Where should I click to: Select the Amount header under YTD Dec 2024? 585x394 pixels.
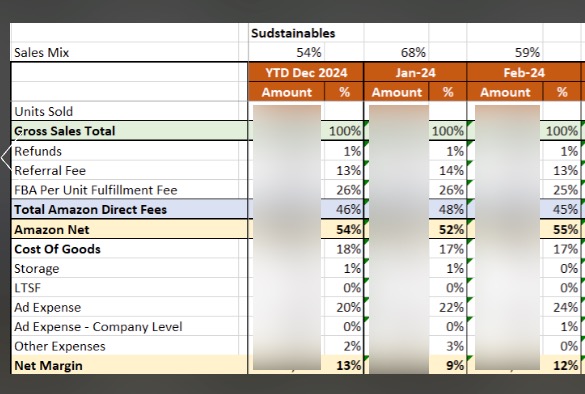[287, 92]
